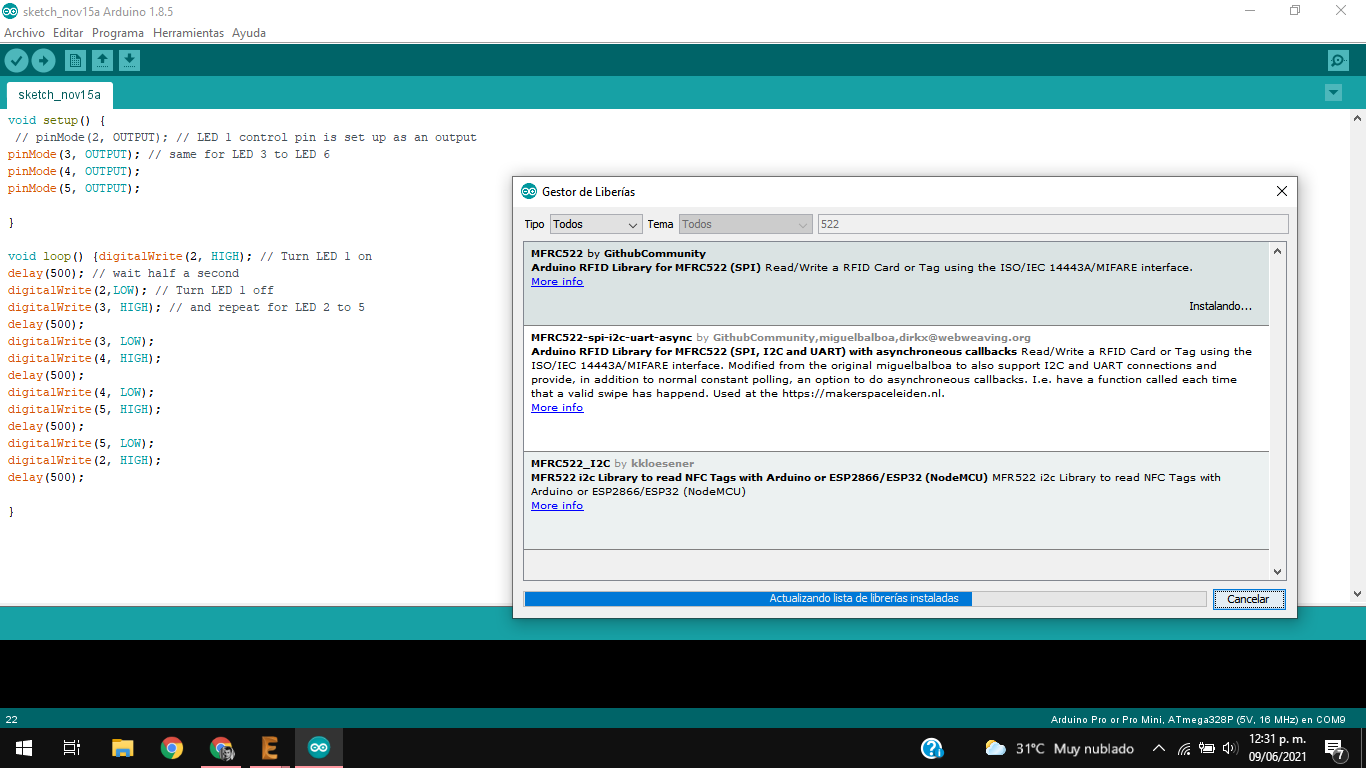1366x768 pixels.
Task: Click the line delay(500); // wait half a second
Action: point(123,273)
